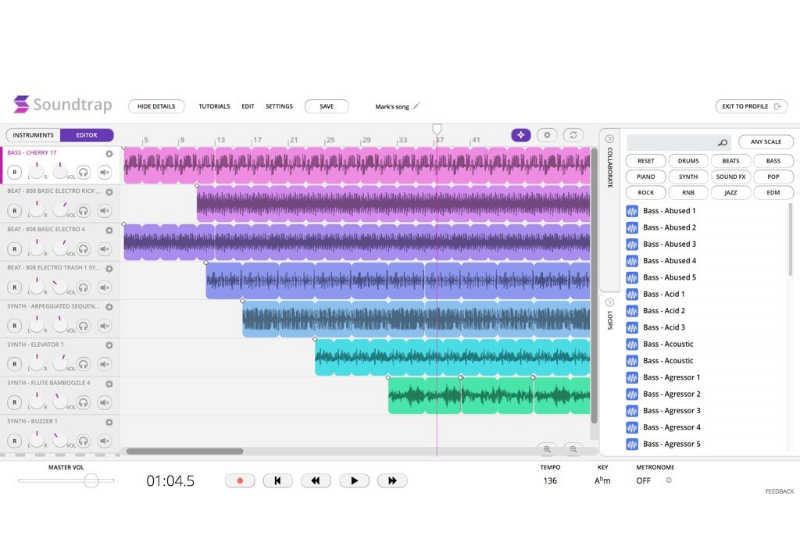Toggle the loop cycle button above timeline
Viewport: 800px width, 550px height.
coord(573,135)
